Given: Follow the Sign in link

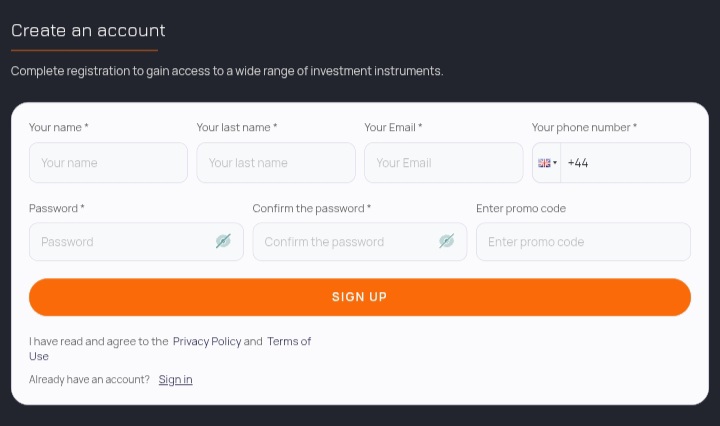Looking at the screenshot, I should [x=175, y=380].
